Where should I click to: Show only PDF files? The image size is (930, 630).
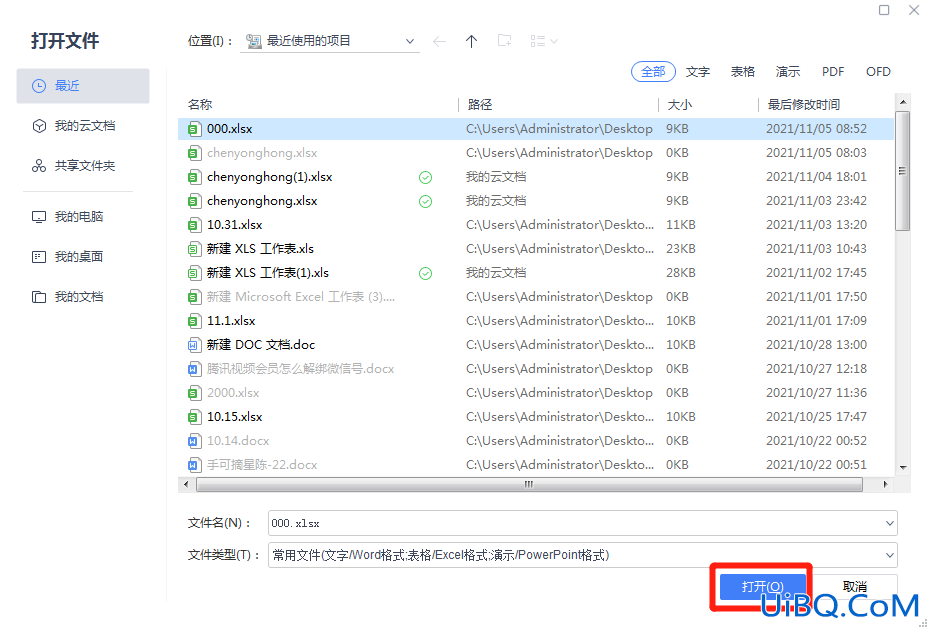pos(833,72)
